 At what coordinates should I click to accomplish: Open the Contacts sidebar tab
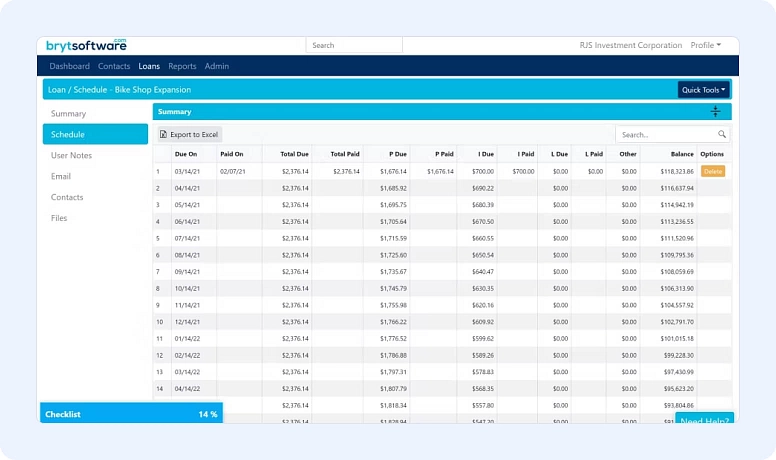click(x=95, y=197)
